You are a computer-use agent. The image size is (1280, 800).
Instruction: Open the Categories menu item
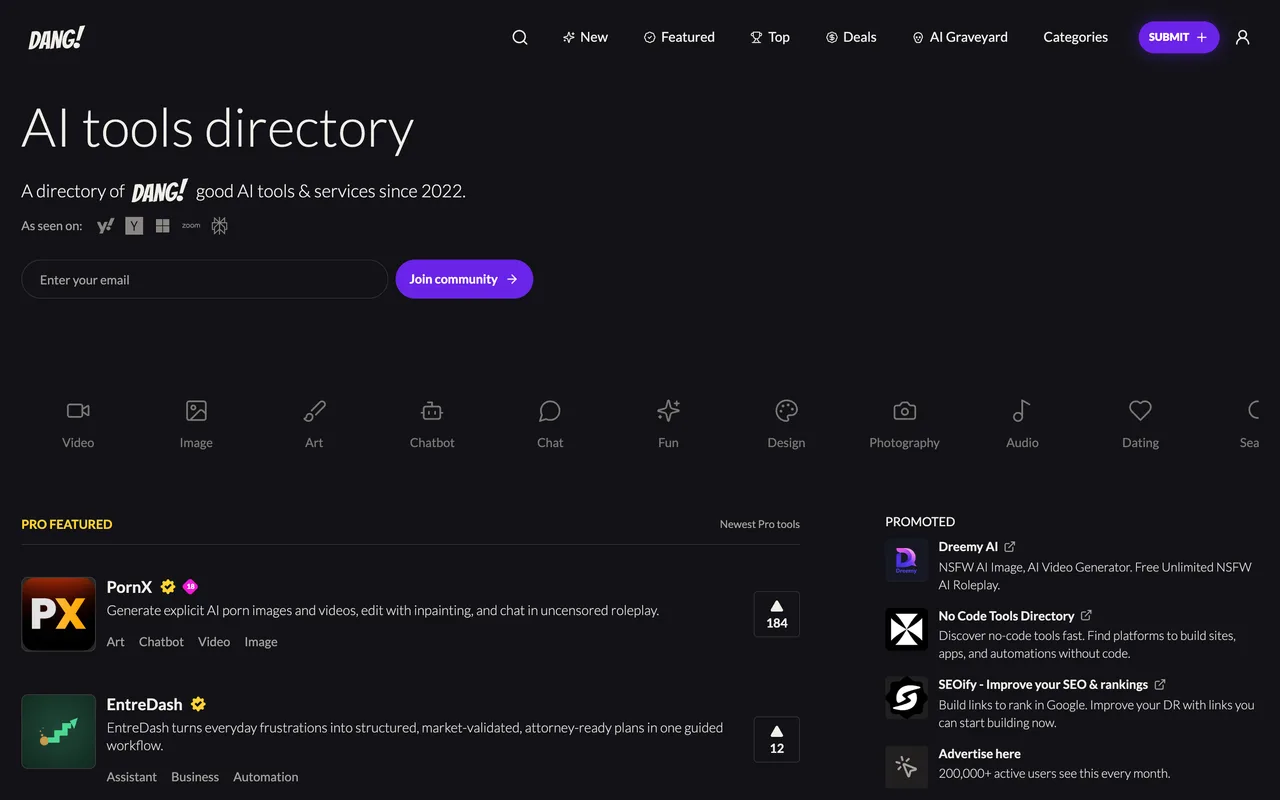tap(1075, 37)
